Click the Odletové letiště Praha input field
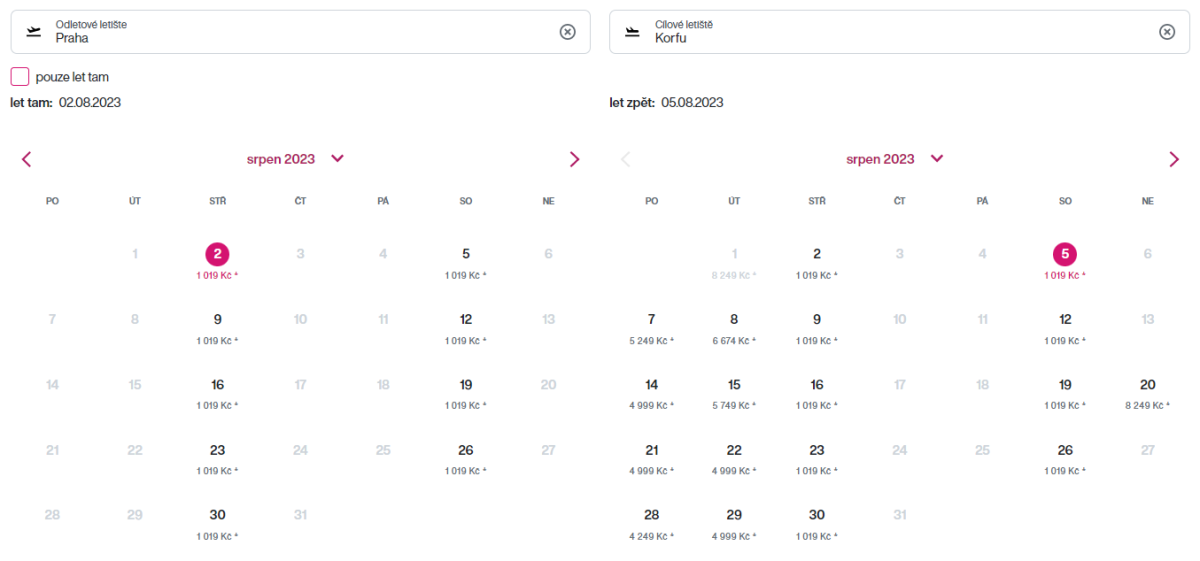The image size is (1200, 561). (300, 32)
